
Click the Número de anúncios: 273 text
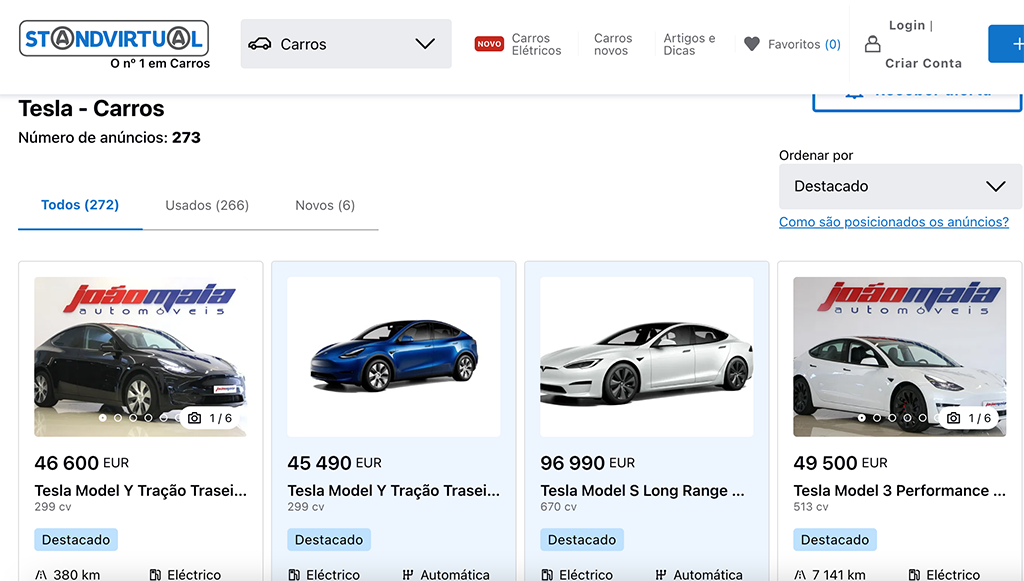109,138
